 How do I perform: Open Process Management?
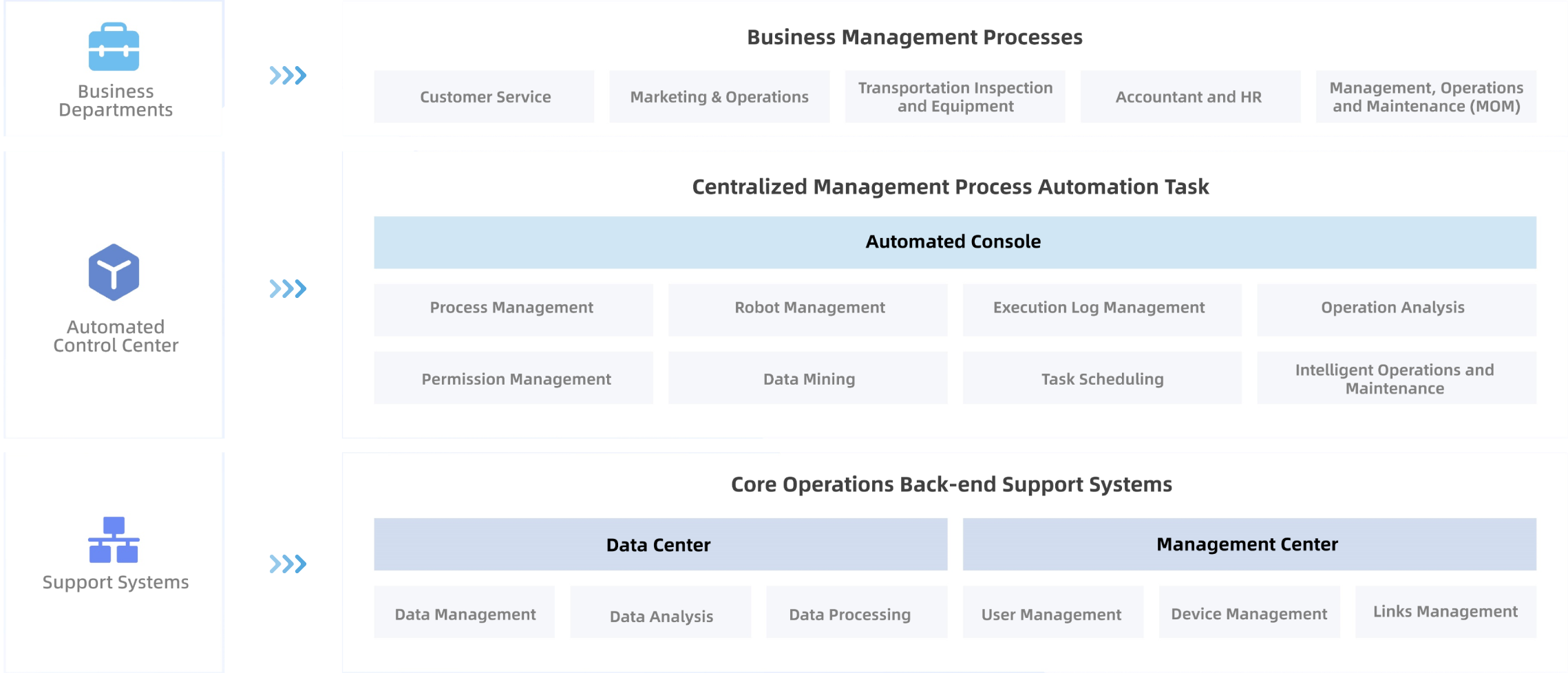(513, 308)
